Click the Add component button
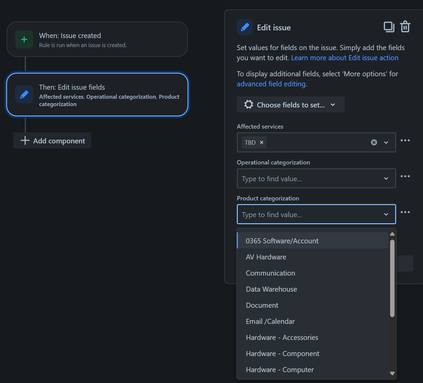 52,141
